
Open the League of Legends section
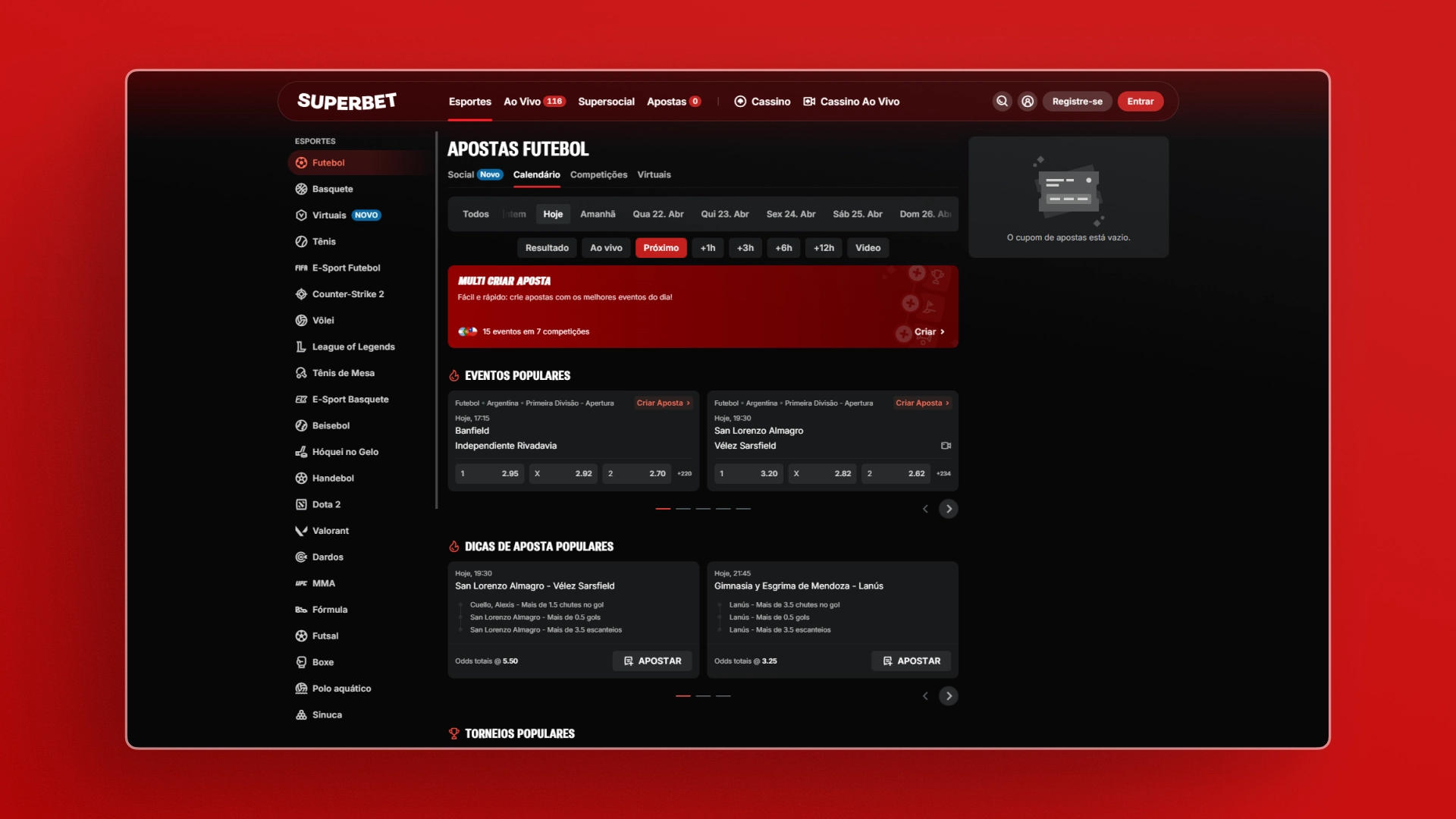point(353,347)
